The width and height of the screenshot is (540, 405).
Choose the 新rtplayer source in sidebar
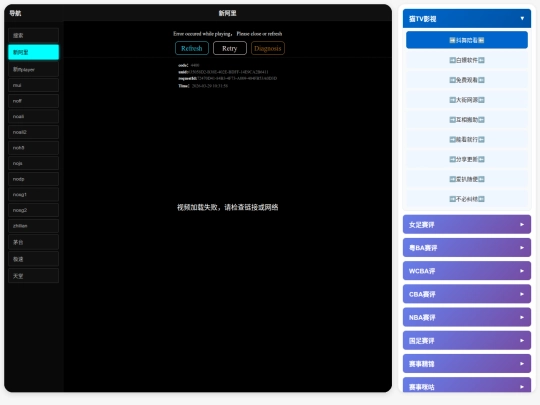click(x=33, y=69)
